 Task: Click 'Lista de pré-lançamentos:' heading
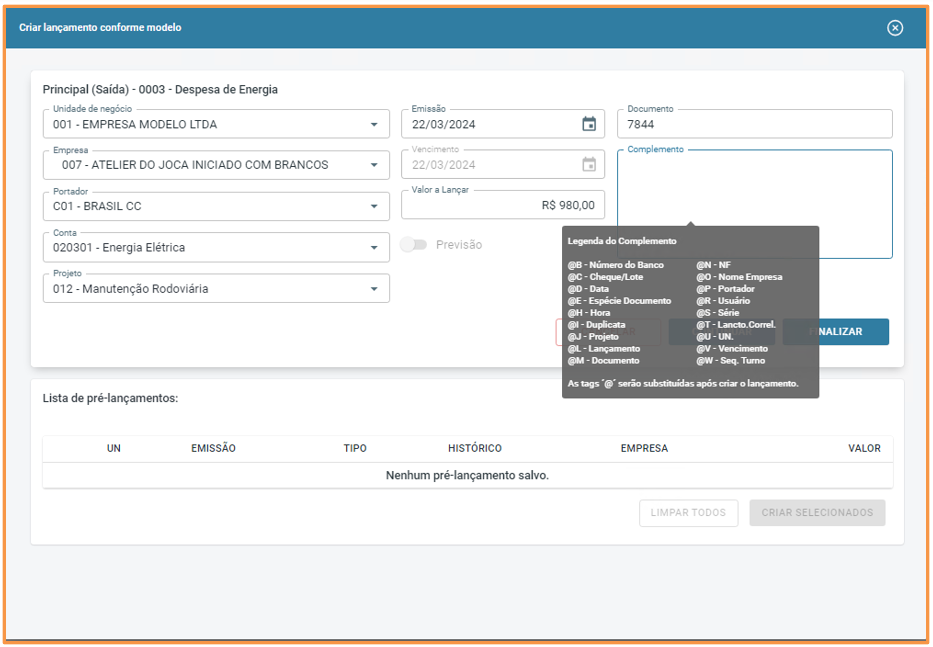pos(110,398)
